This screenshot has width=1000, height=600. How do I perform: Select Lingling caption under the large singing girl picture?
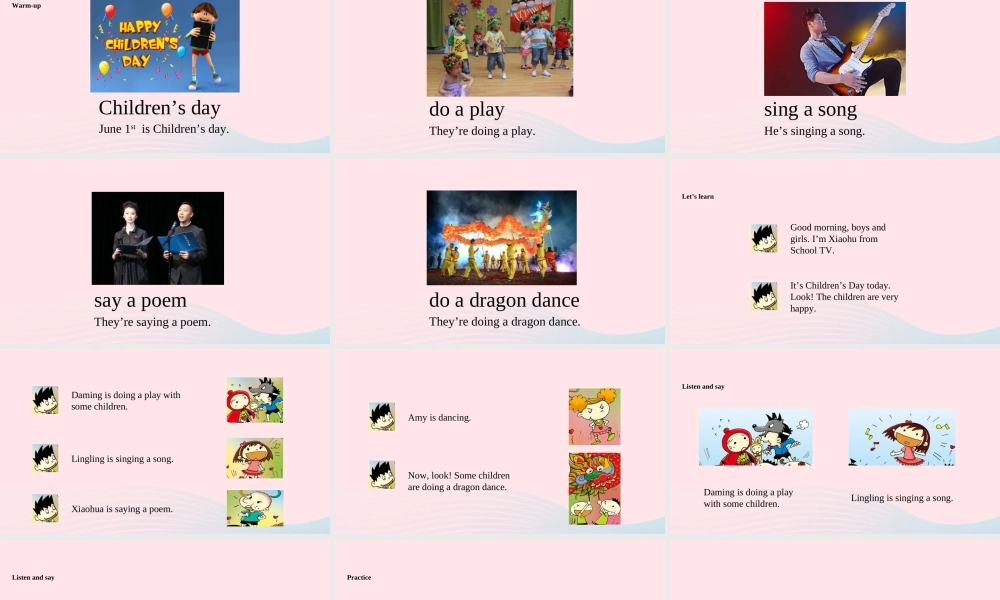pyautogui.click(x=902, y=498)
